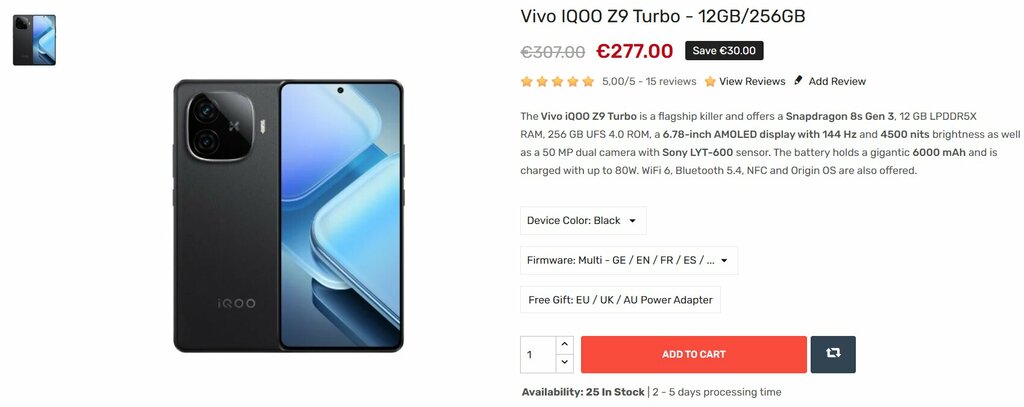Image resolution: width=1024 pixels, height=407 pixels.
Task: Click the Save €30.00 badge
Action: tap(724, 51)
